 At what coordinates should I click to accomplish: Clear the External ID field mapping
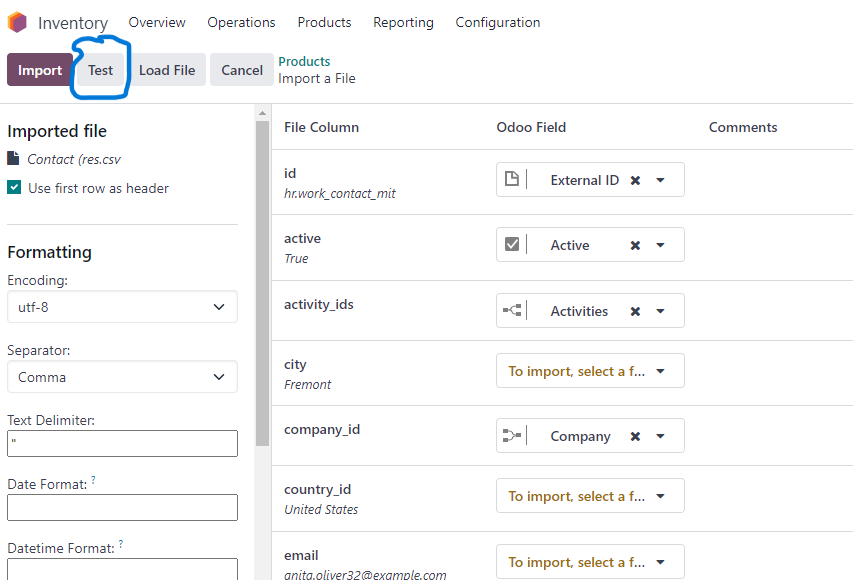tap(635, 180)
